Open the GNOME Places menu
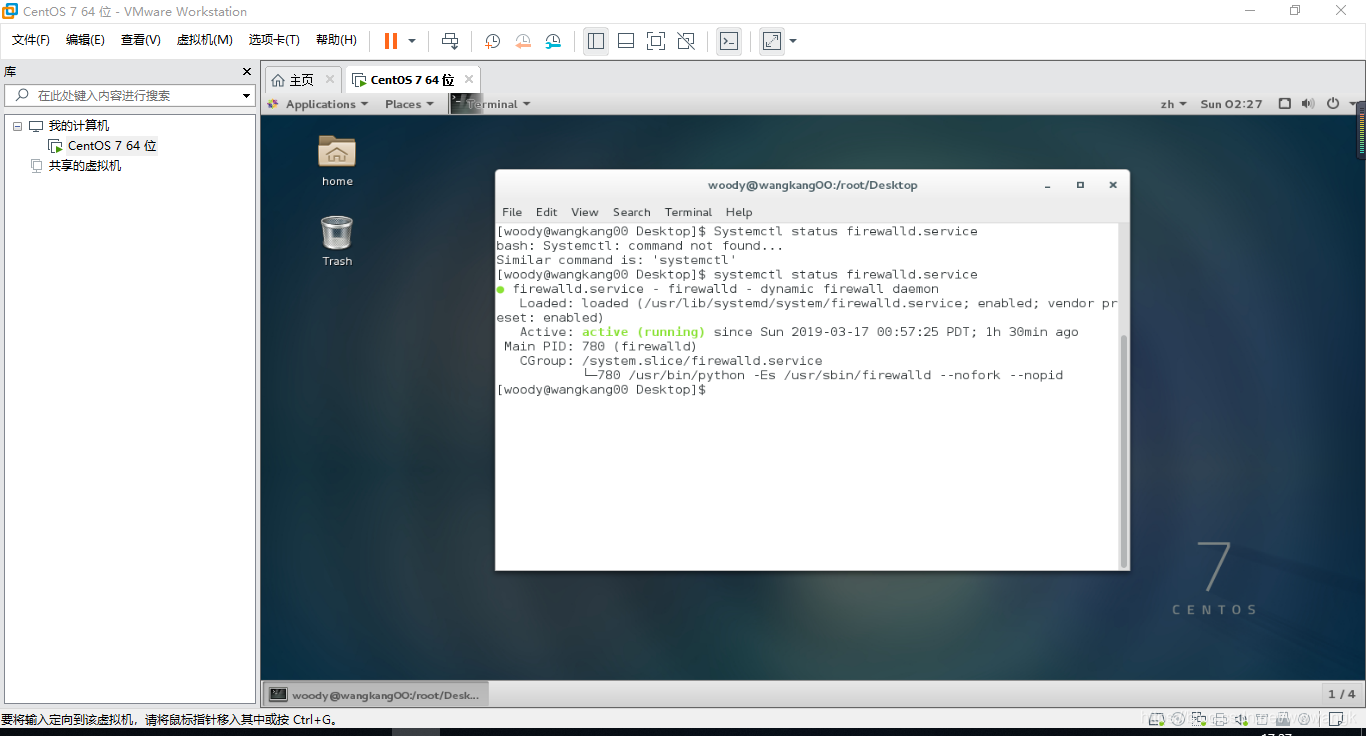The image size is (1366, 736). pyautogui.click(x=410, y=104)
